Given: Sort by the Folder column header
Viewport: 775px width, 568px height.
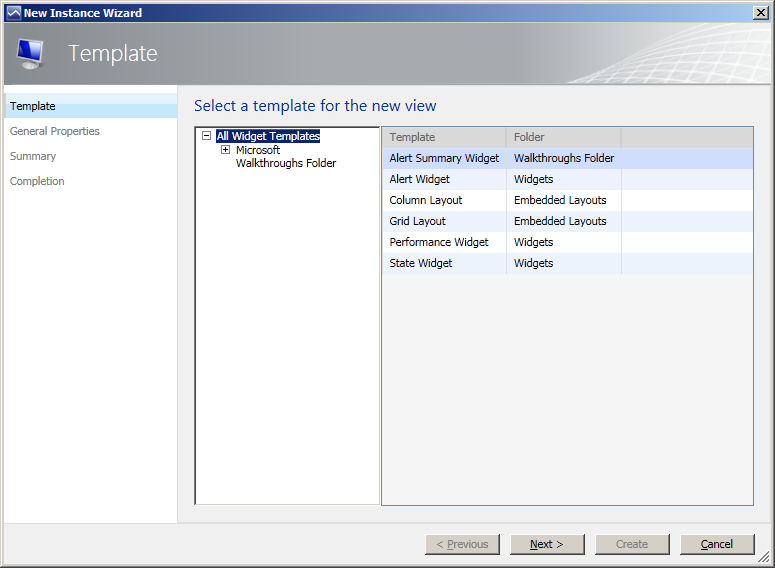Looking at the screenshot, I should click(x=563, y=137).
